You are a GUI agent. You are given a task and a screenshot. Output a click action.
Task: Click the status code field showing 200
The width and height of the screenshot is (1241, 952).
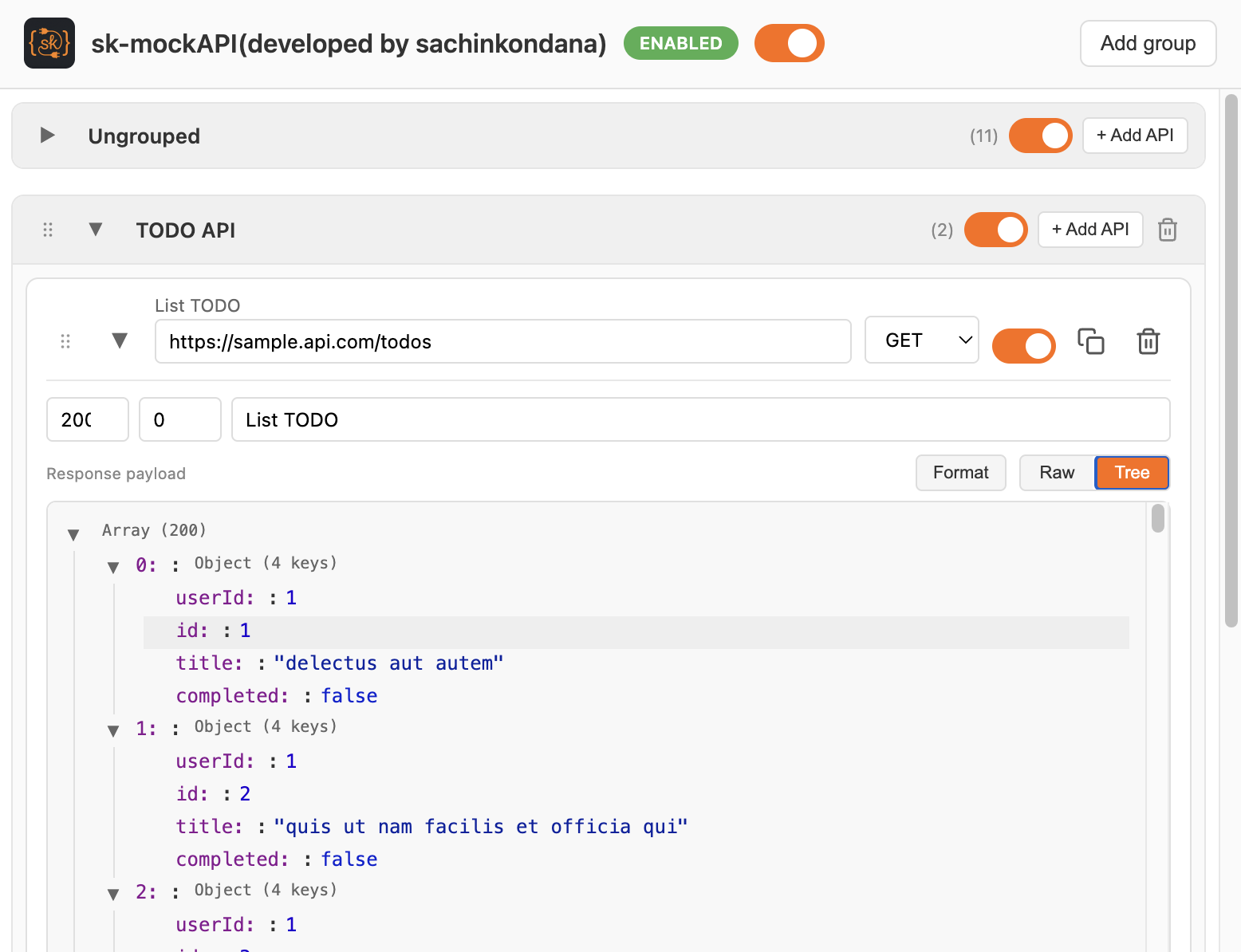tap(87, 419)
